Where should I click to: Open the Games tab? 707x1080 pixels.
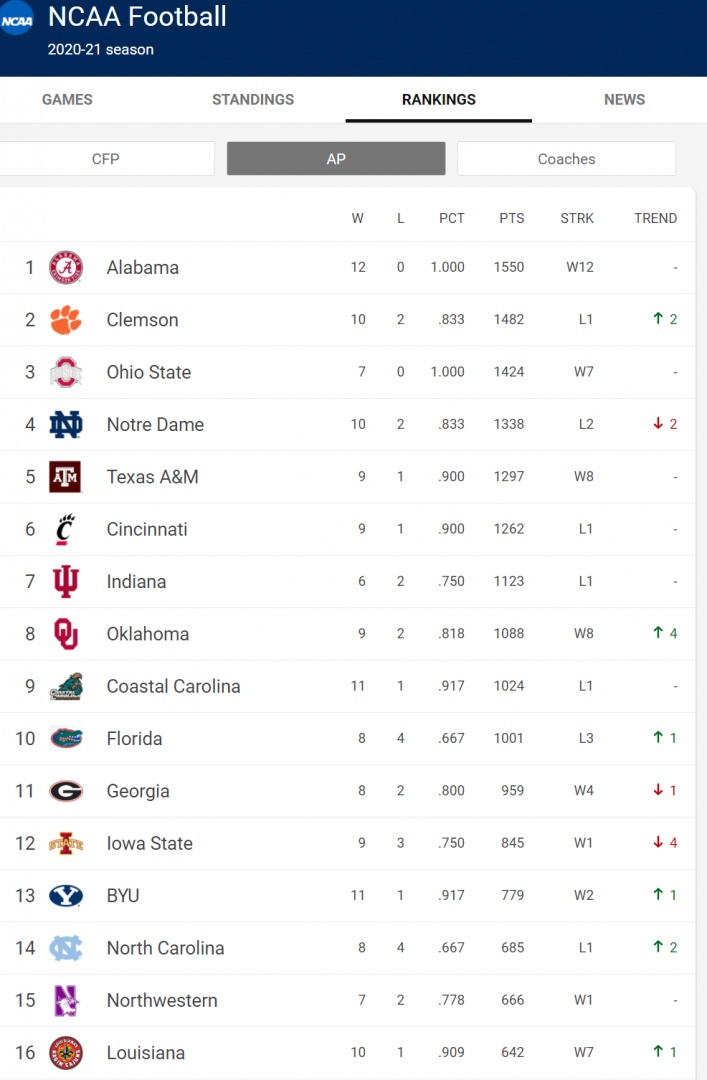tap(67, 100)
